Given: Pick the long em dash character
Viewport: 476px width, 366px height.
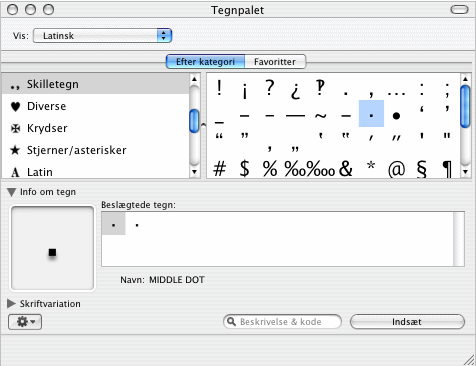Looking at the screenshot, I should pyautogui.click(x=295, y=116).
